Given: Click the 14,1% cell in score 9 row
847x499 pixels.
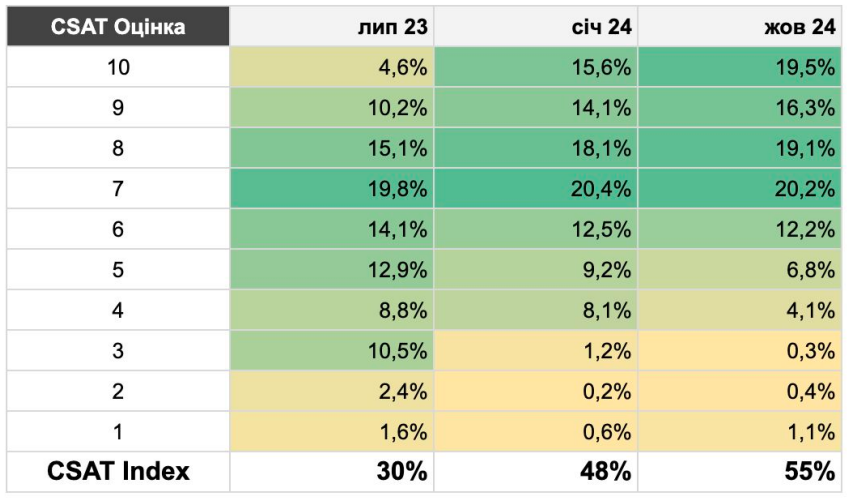Looking at the screenshot, I should (535, 108).
